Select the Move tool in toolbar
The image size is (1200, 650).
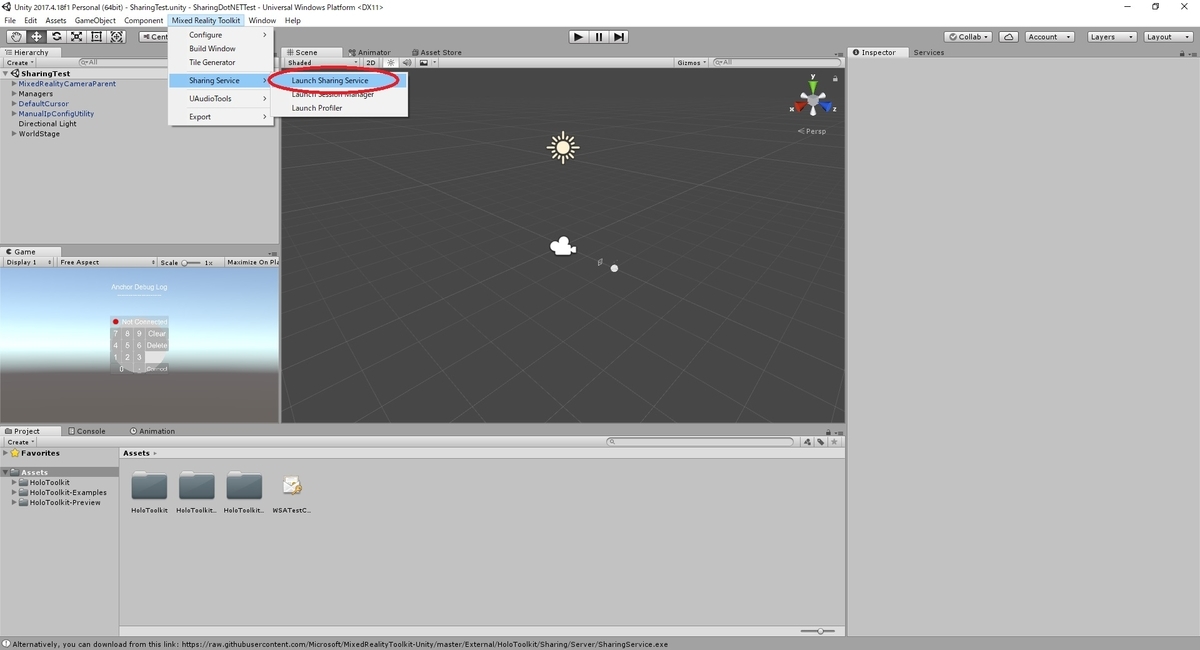click(x=36, y=37)
